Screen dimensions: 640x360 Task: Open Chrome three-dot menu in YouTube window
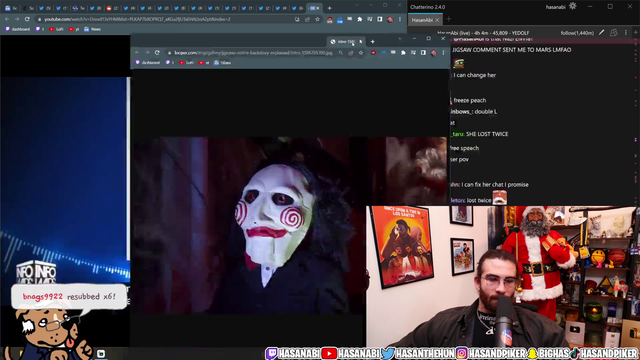(400, 19)
